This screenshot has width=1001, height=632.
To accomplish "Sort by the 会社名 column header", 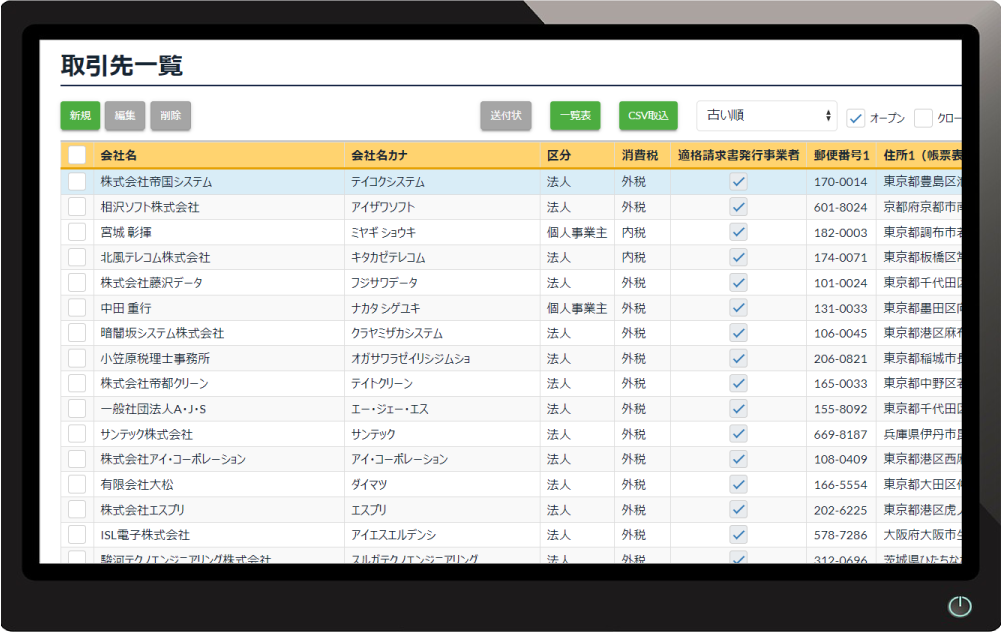I will 119,155.
